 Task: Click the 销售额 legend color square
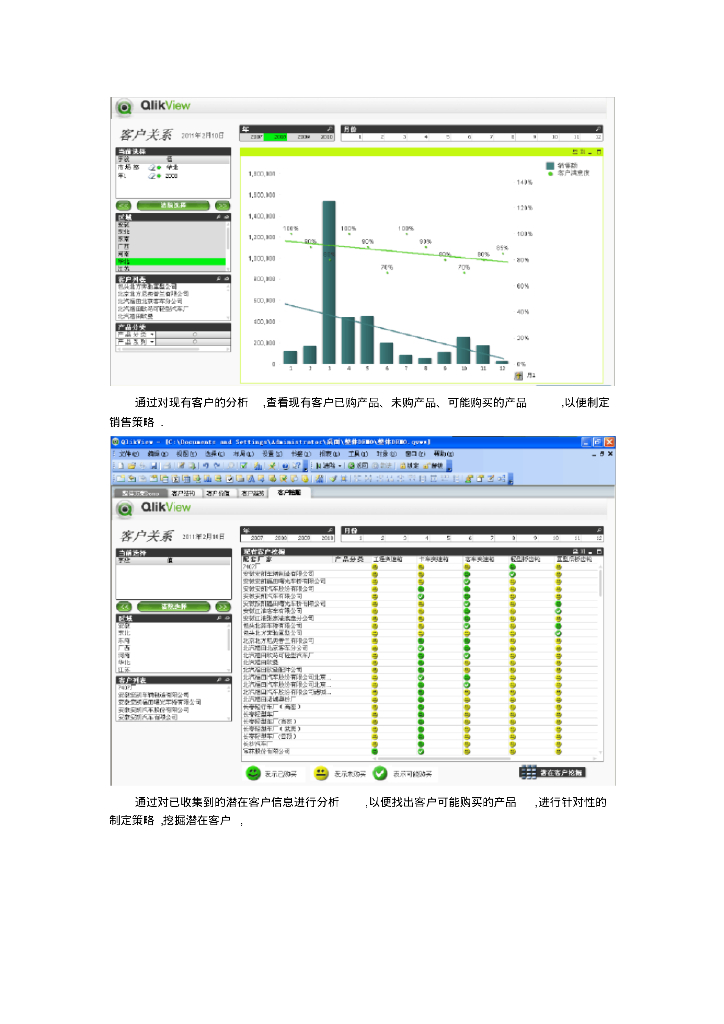click(x=550, y=166)
